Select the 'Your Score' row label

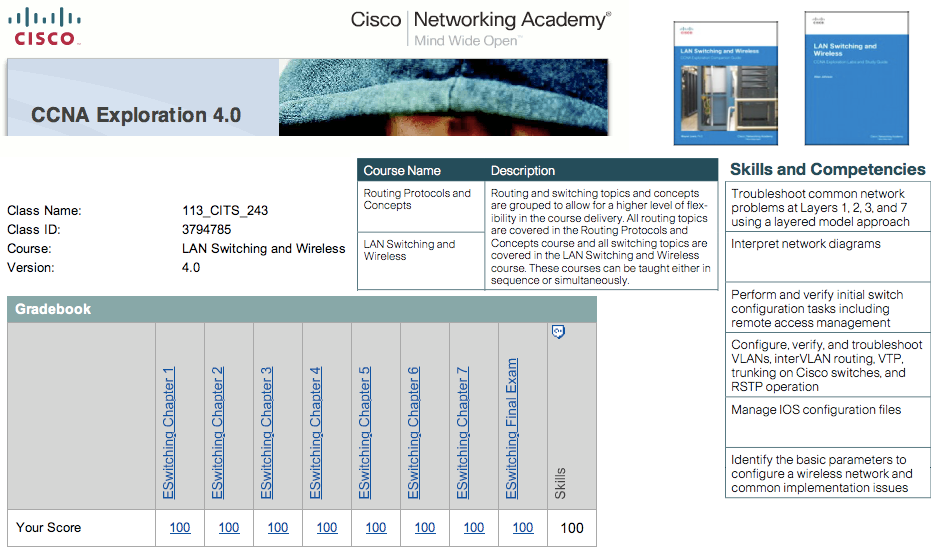pyautogui.click(x=48, y=528)
